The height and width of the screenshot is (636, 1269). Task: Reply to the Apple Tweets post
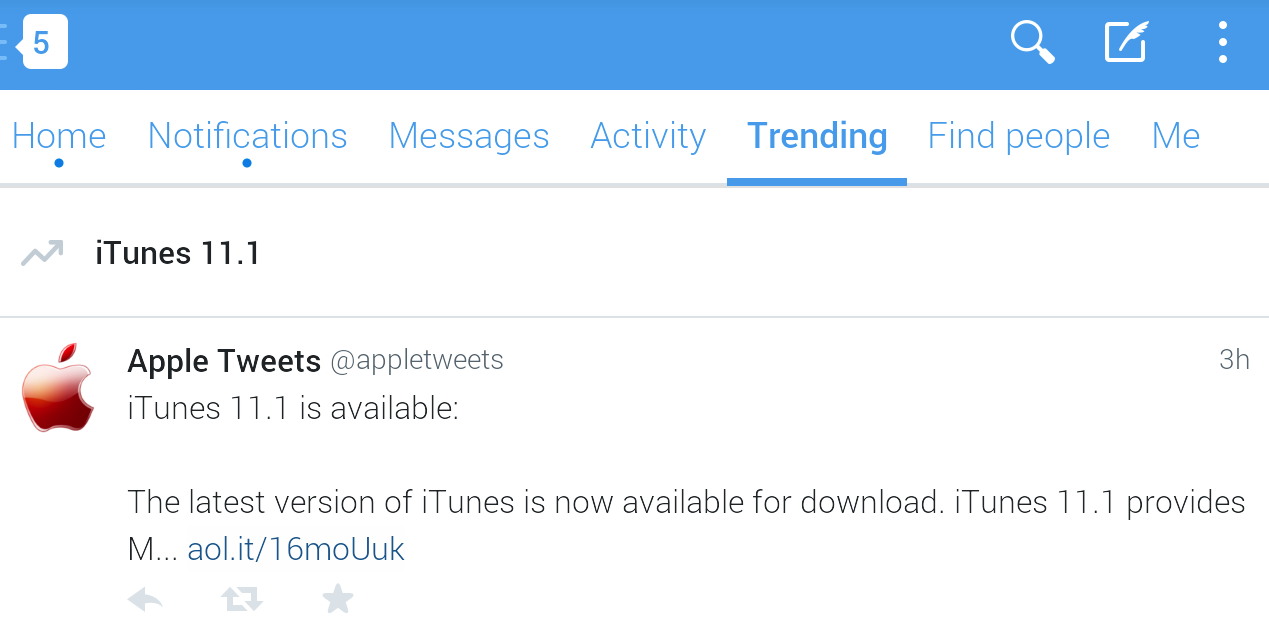click(x=146, y=599)
